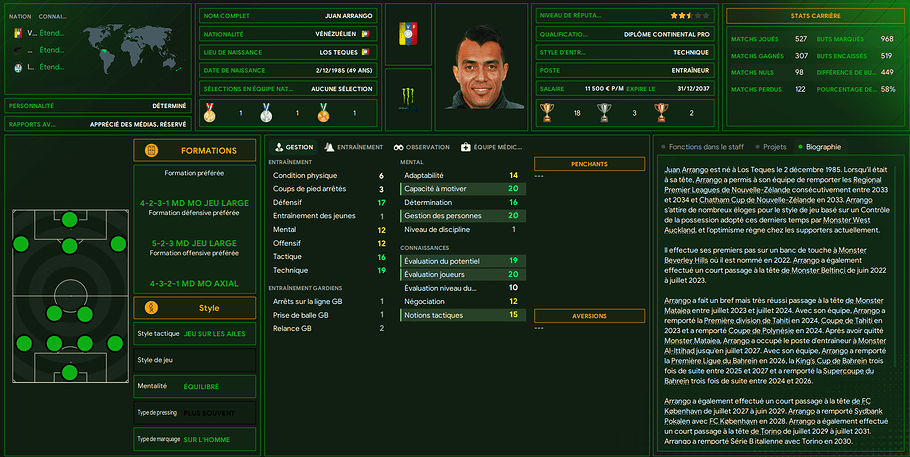910x457 pixels.
Task: Click the gold medal icon
Action: pos(210,113)
